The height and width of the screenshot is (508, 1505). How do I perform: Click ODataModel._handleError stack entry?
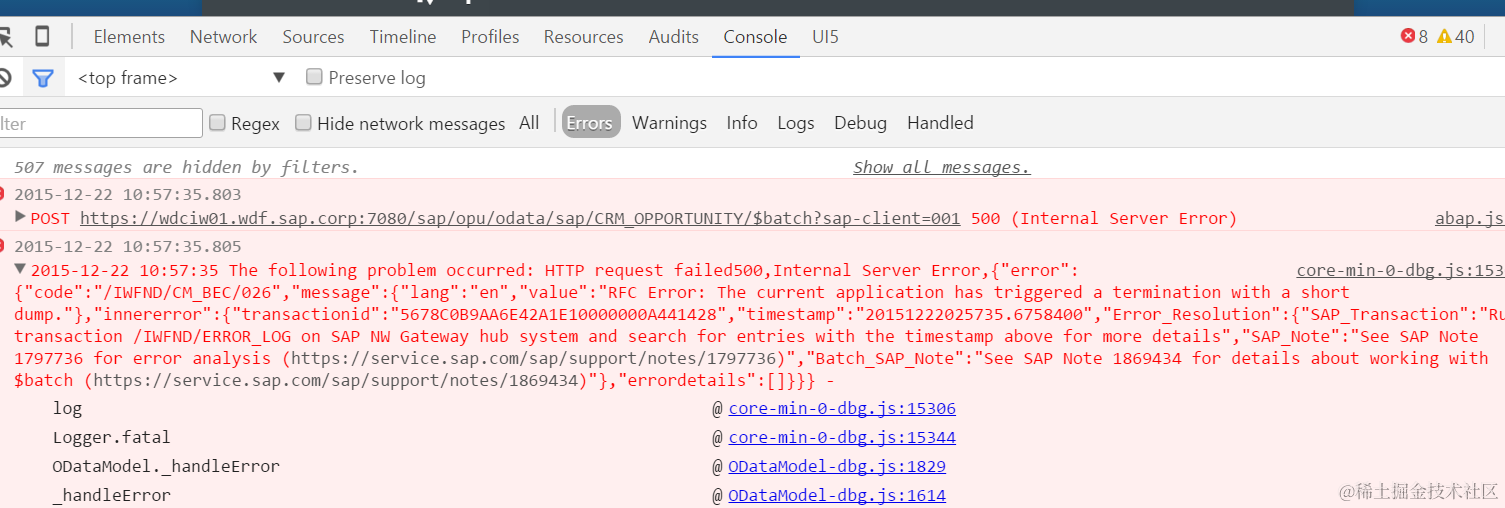click(x=166, y=466)
